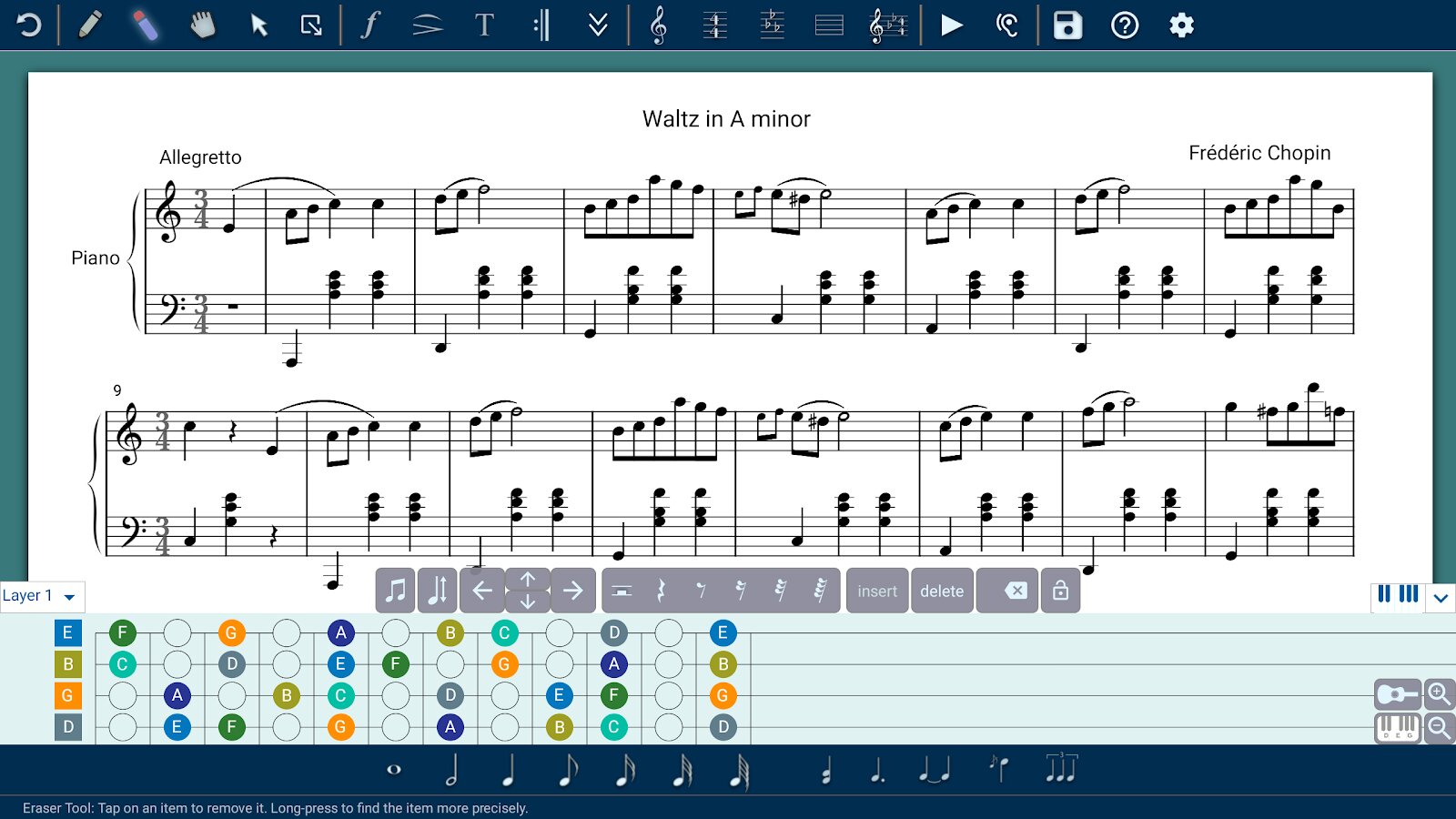Open the repeat barline tool

[541, 25]
